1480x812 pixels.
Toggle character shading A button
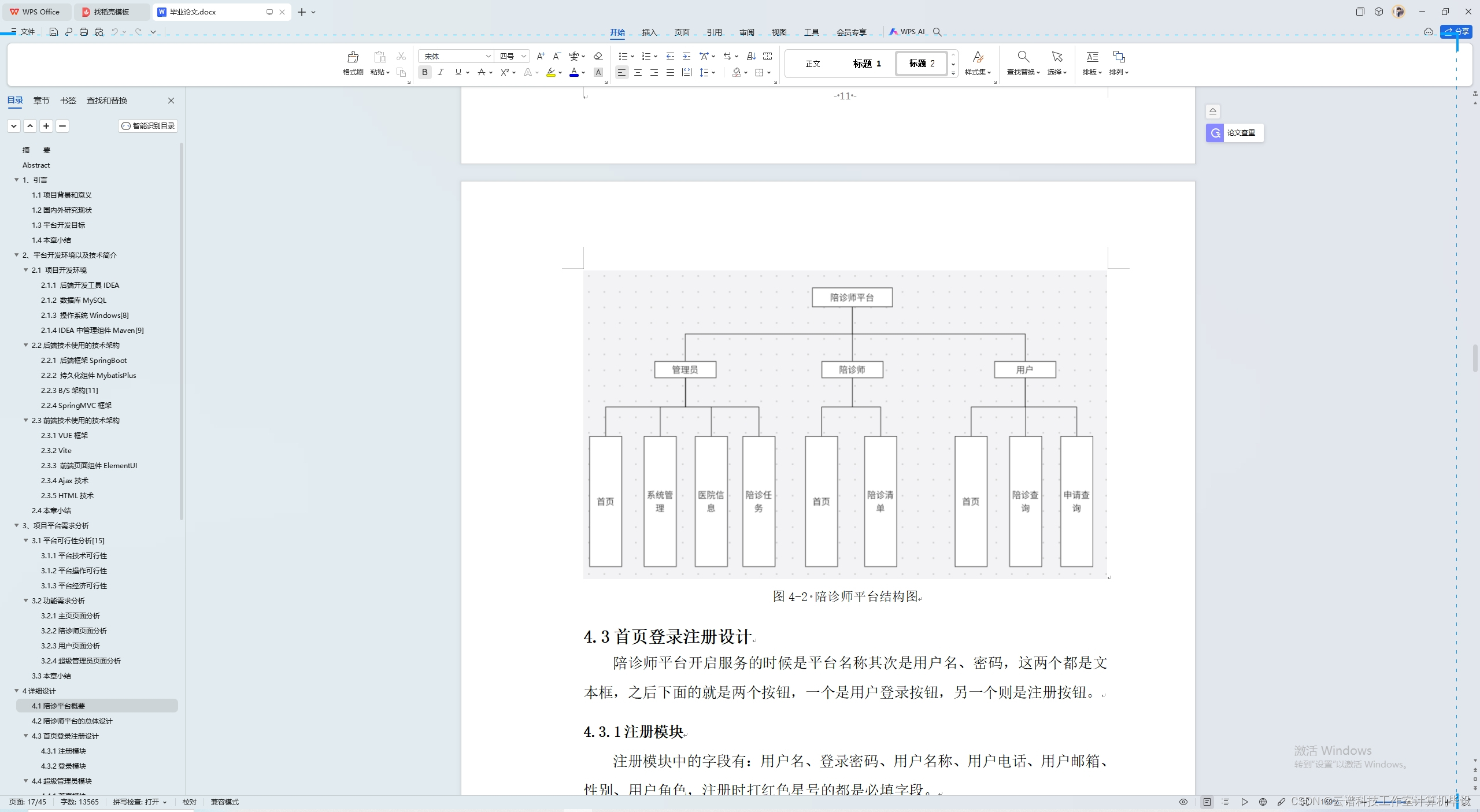point(598,72)
